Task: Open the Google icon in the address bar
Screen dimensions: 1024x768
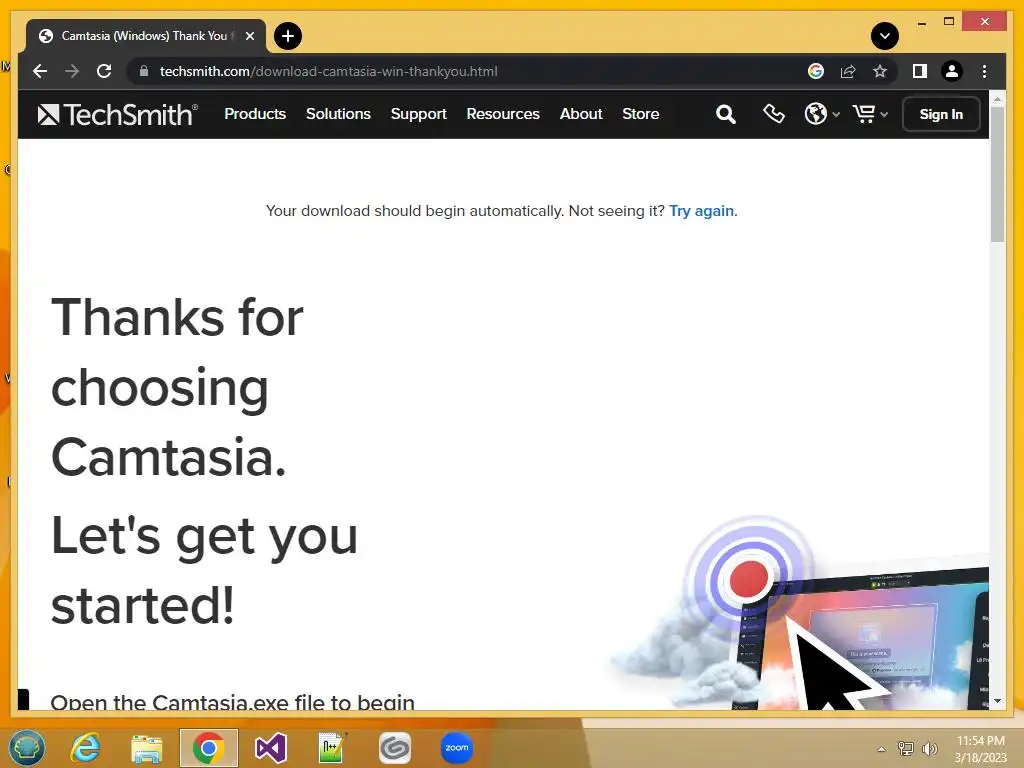Action: [x=816, y=71]
